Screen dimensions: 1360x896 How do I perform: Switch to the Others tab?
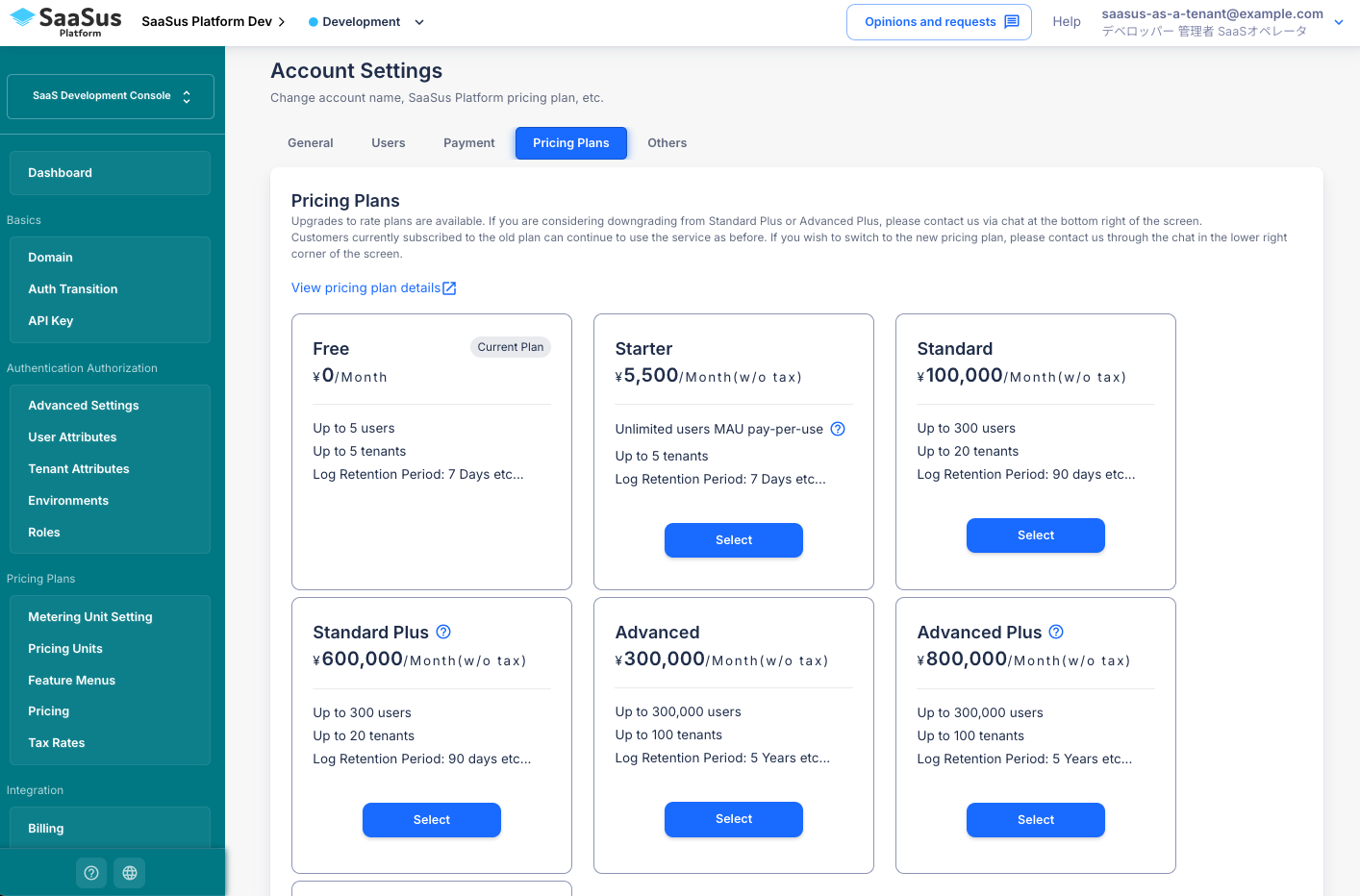click(x=667, y=143)
